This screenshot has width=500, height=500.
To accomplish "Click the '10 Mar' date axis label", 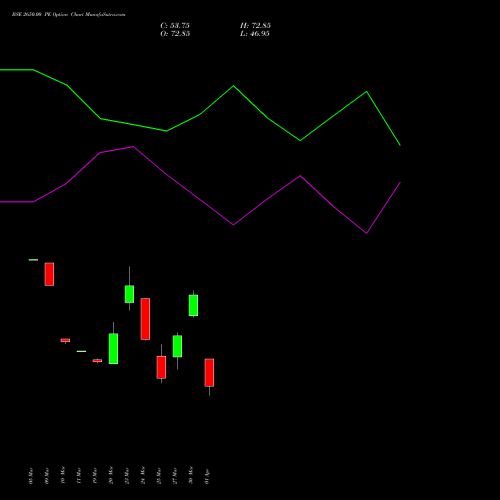I will [x=63, y=475].
